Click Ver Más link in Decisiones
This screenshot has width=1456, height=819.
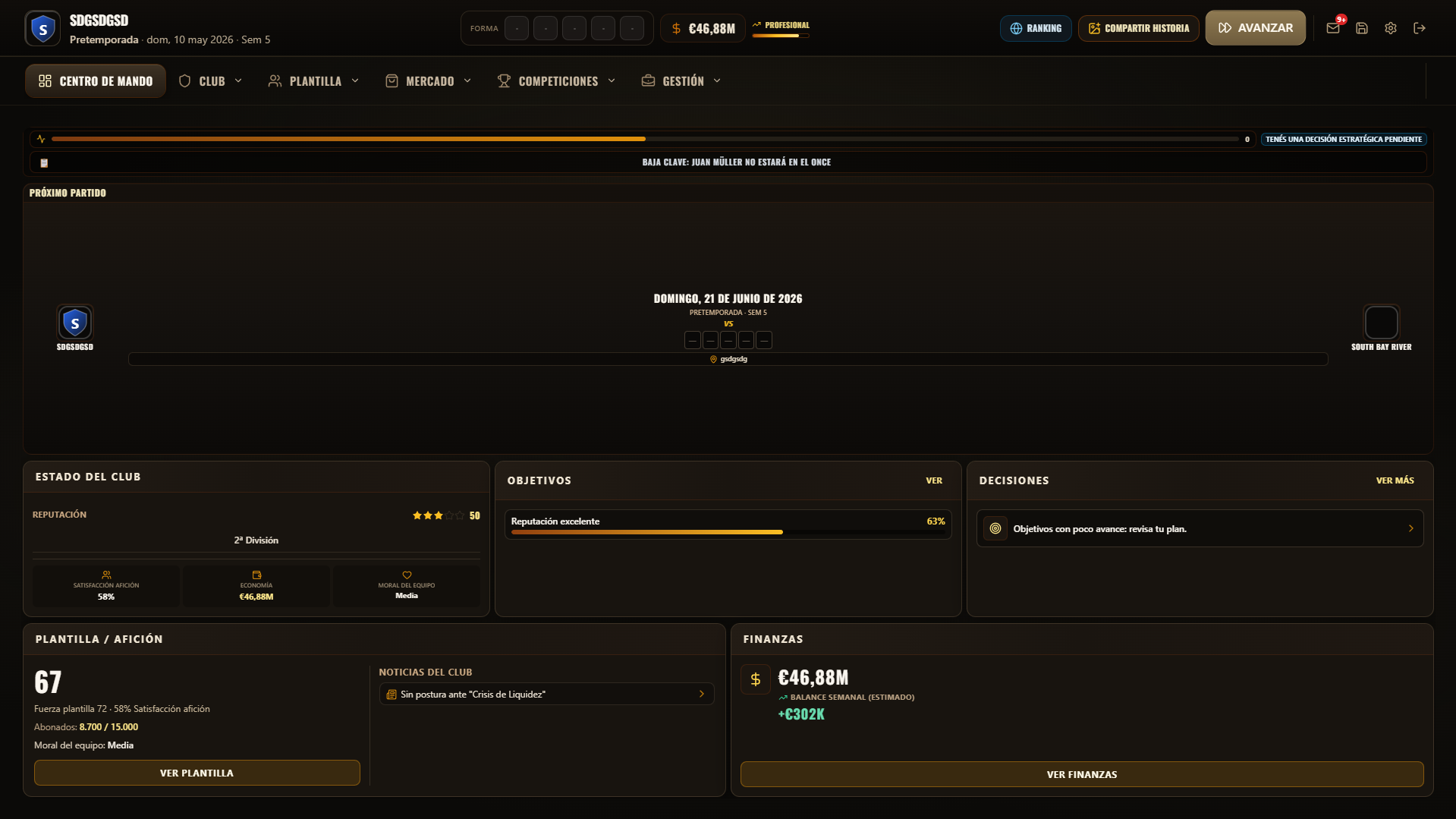coord(1395,480)
